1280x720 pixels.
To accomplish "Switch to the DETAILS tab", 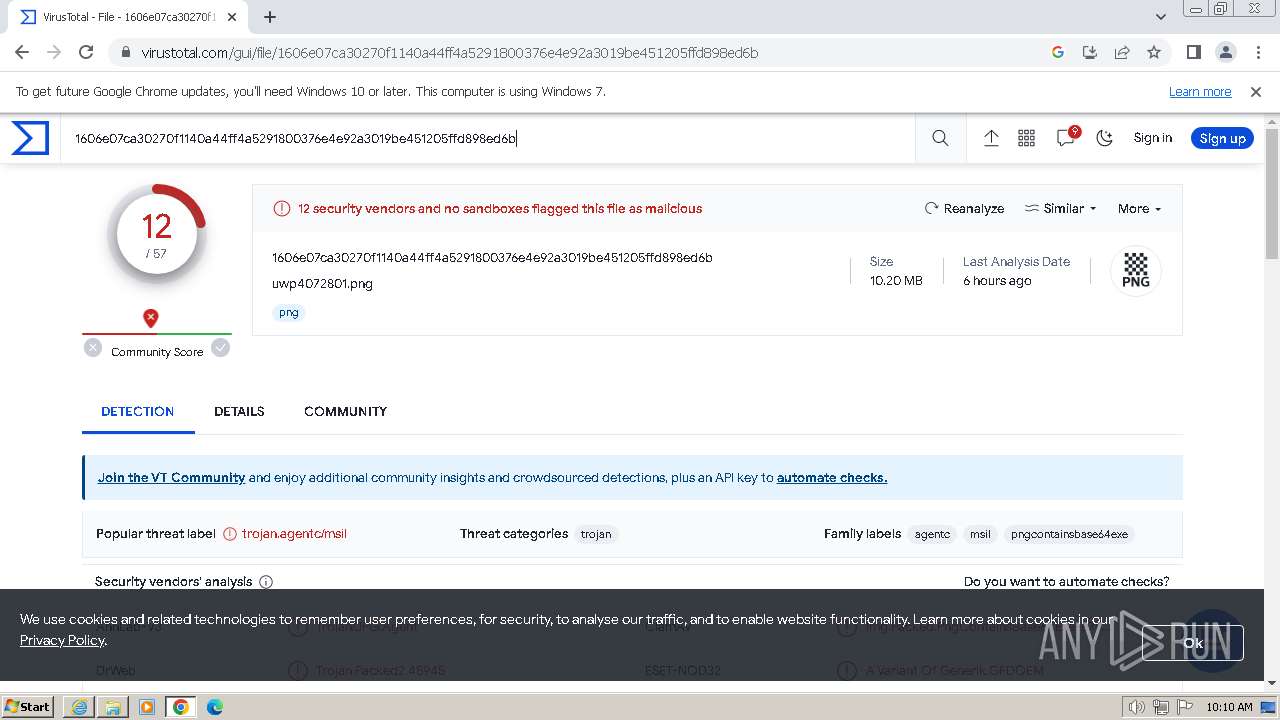I will tap(239, 411).
